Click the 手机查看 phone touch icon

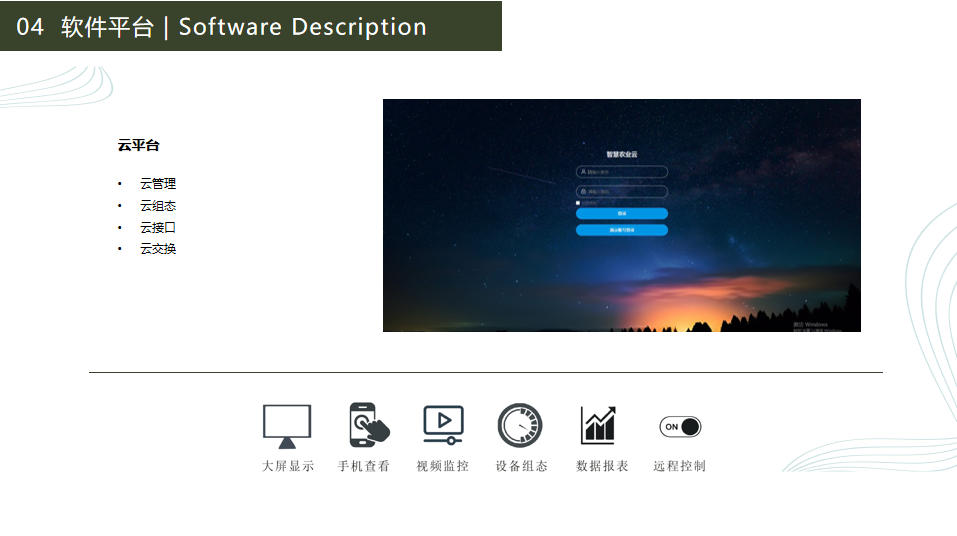[x=368, y=425]
